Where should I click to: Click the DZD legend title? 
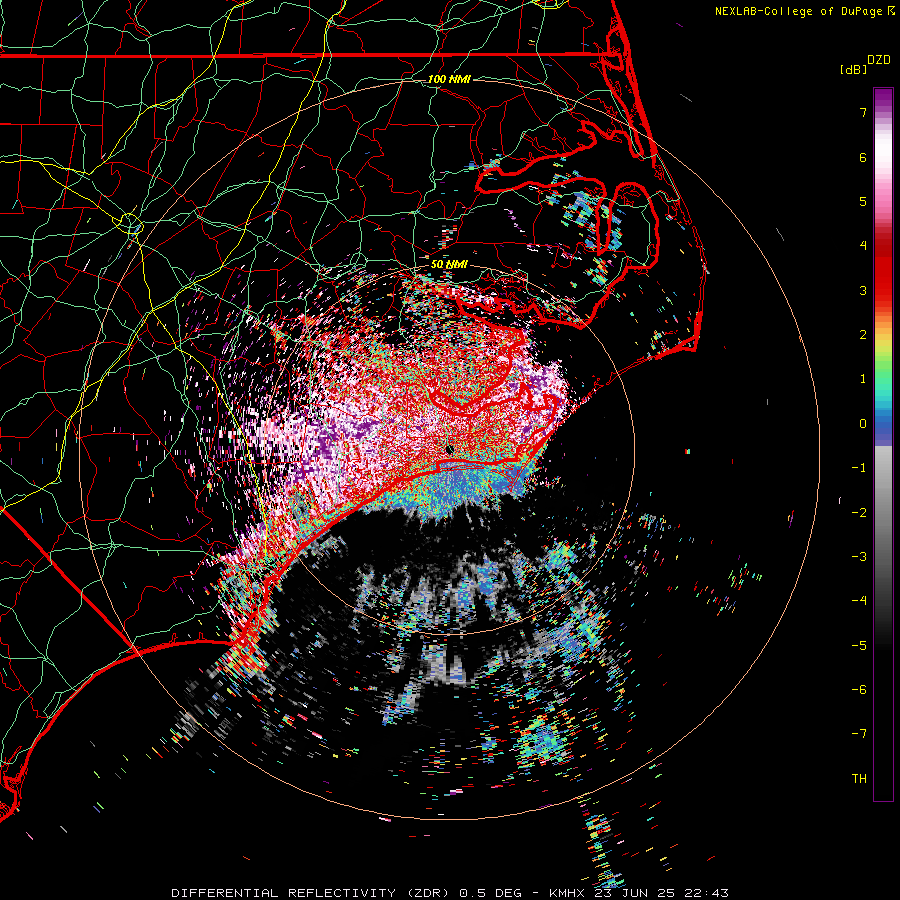pos(879,60)
